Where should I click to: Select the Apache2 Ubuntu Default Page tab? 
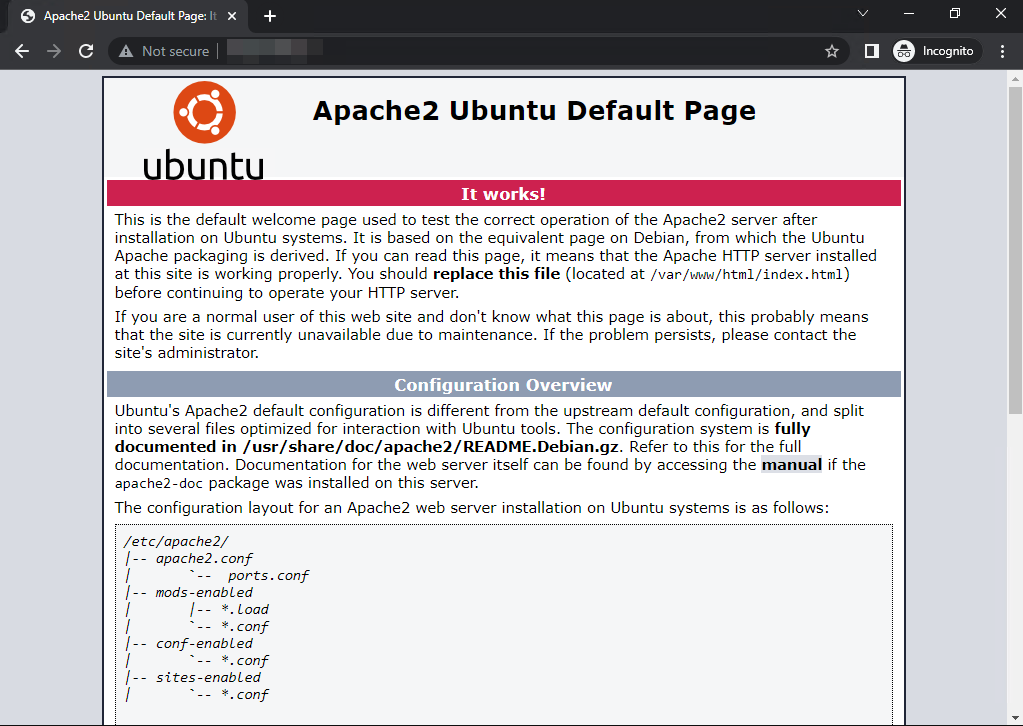click(x=130, y=15)
